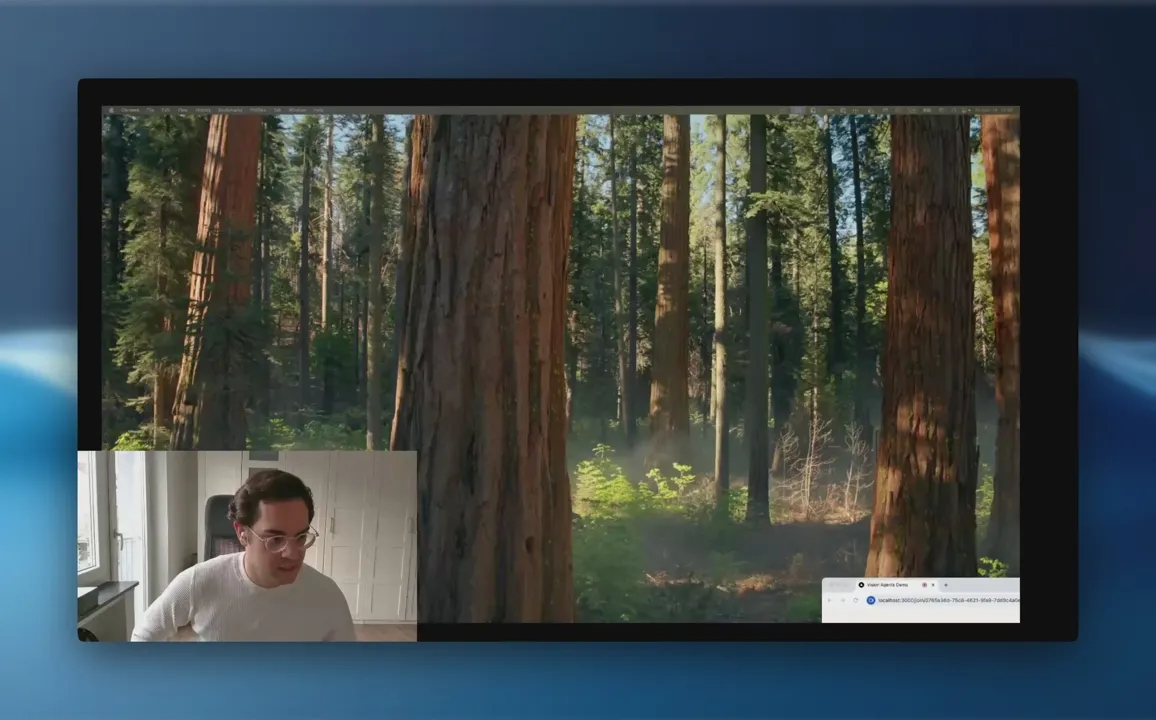Open the Help menu
1156x720 pixels.
(x=318, y=111)
